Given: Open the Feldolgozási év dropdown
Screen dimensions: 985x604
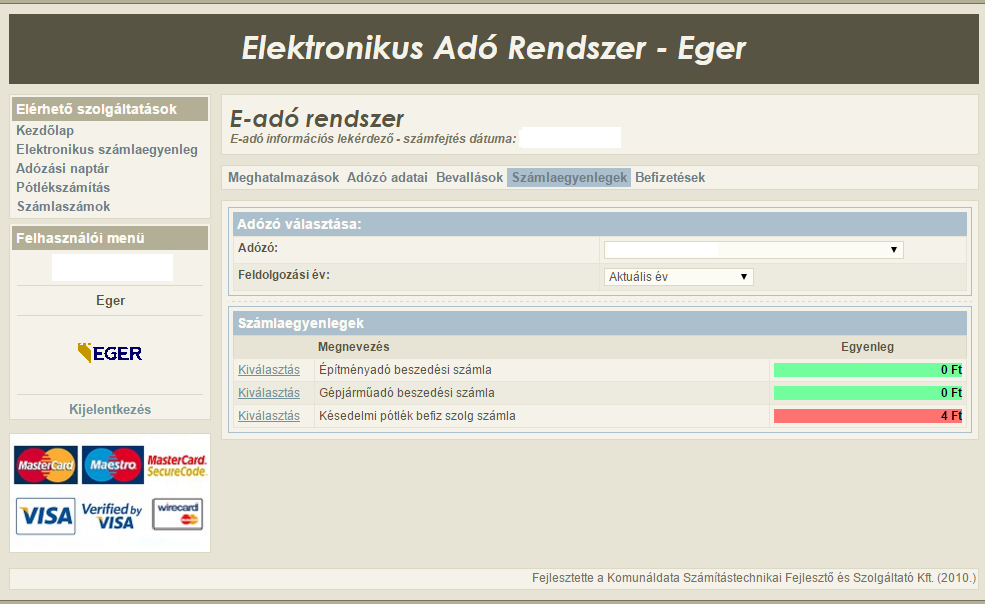Looking at the screenshot, I should (x=678, y=277).
